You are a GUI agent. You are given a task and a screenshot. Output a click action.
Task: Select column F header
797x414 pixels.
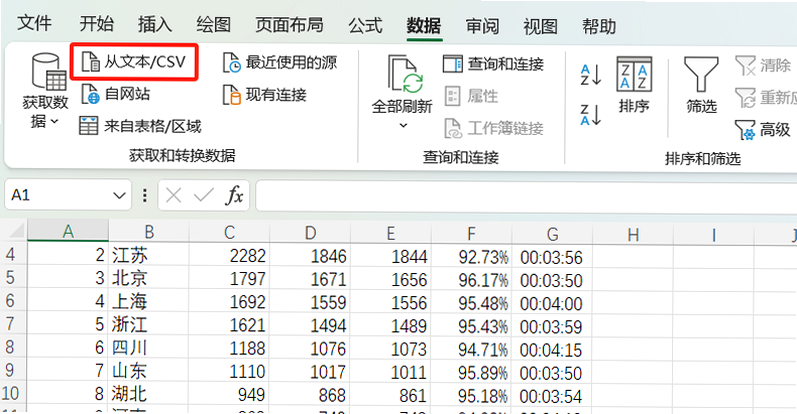click(471, 234)
